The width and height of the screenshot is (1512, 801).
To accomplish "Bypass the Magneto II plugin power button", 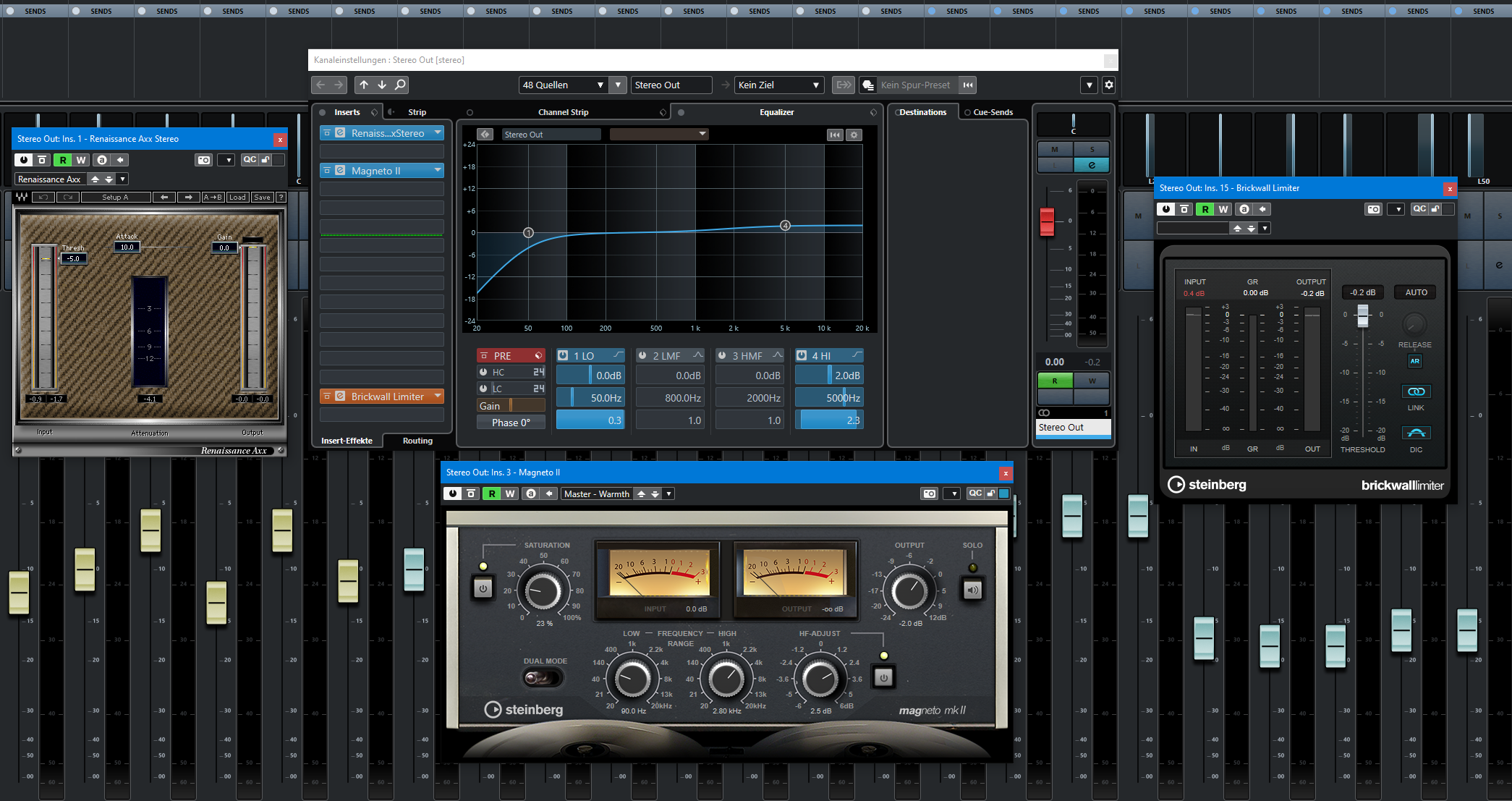I will pos(454,493).
